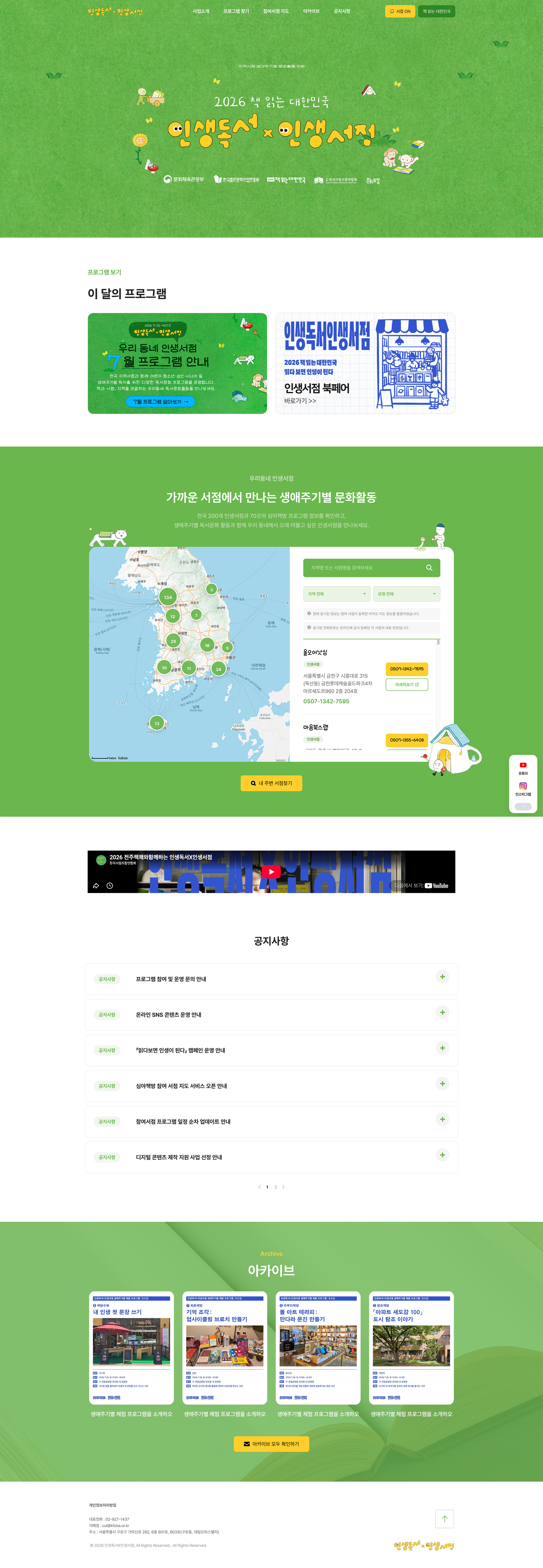Click the 0507-1355-6408 phone button
Screen dimensions: 543x1568
pos(407,740)
